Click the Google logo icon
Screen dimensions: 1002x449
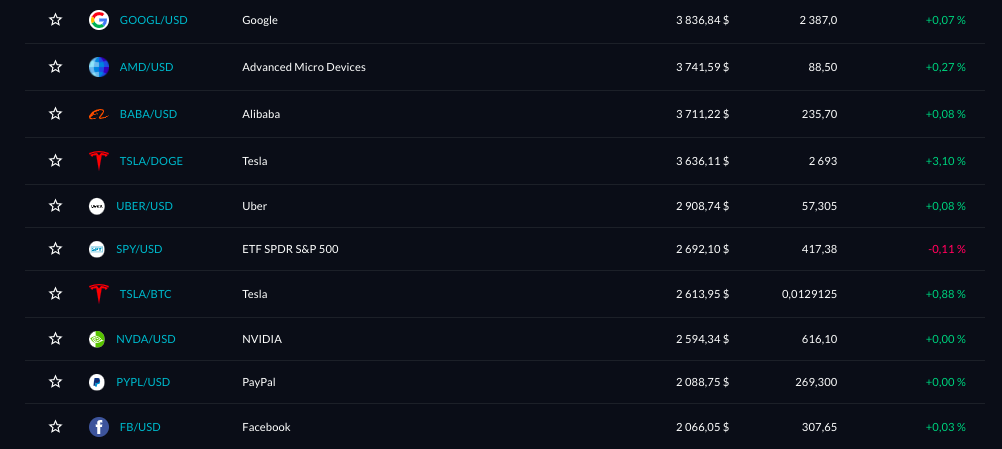[98, 20]
